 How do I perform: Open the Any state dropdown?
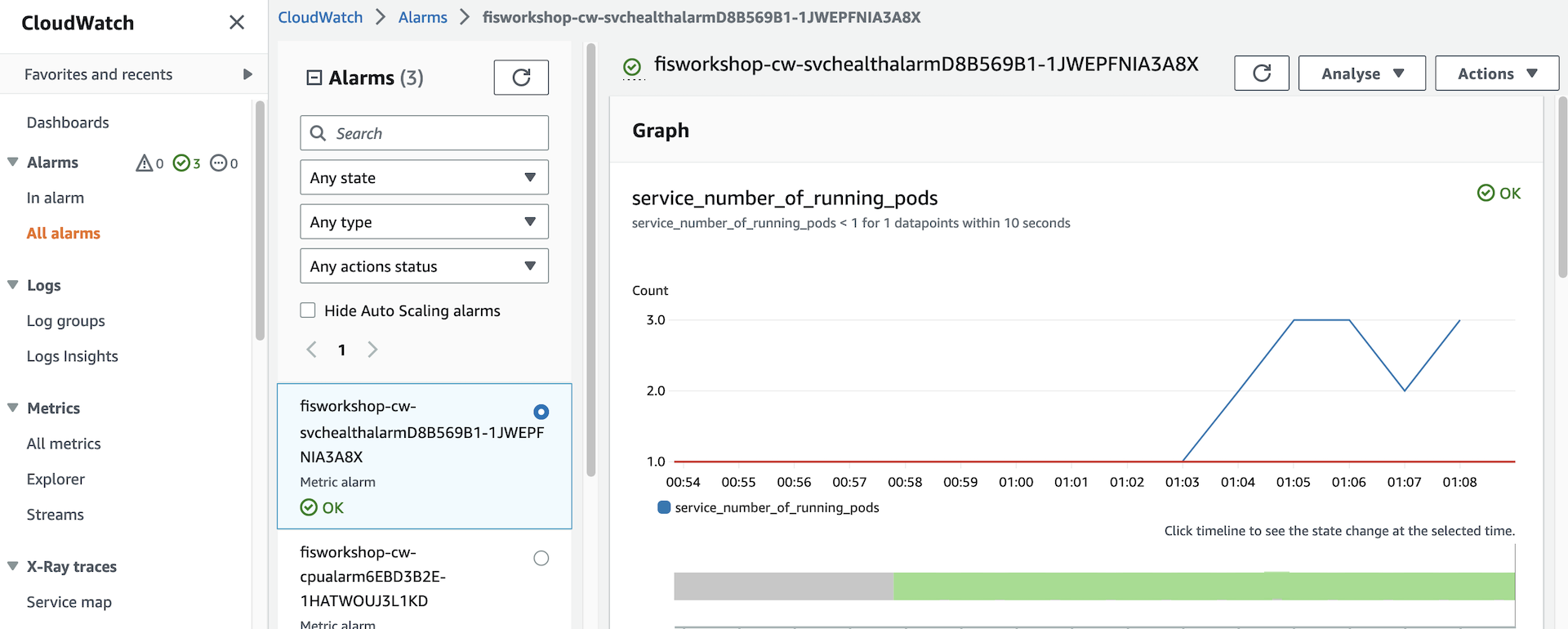pos(425,177)
